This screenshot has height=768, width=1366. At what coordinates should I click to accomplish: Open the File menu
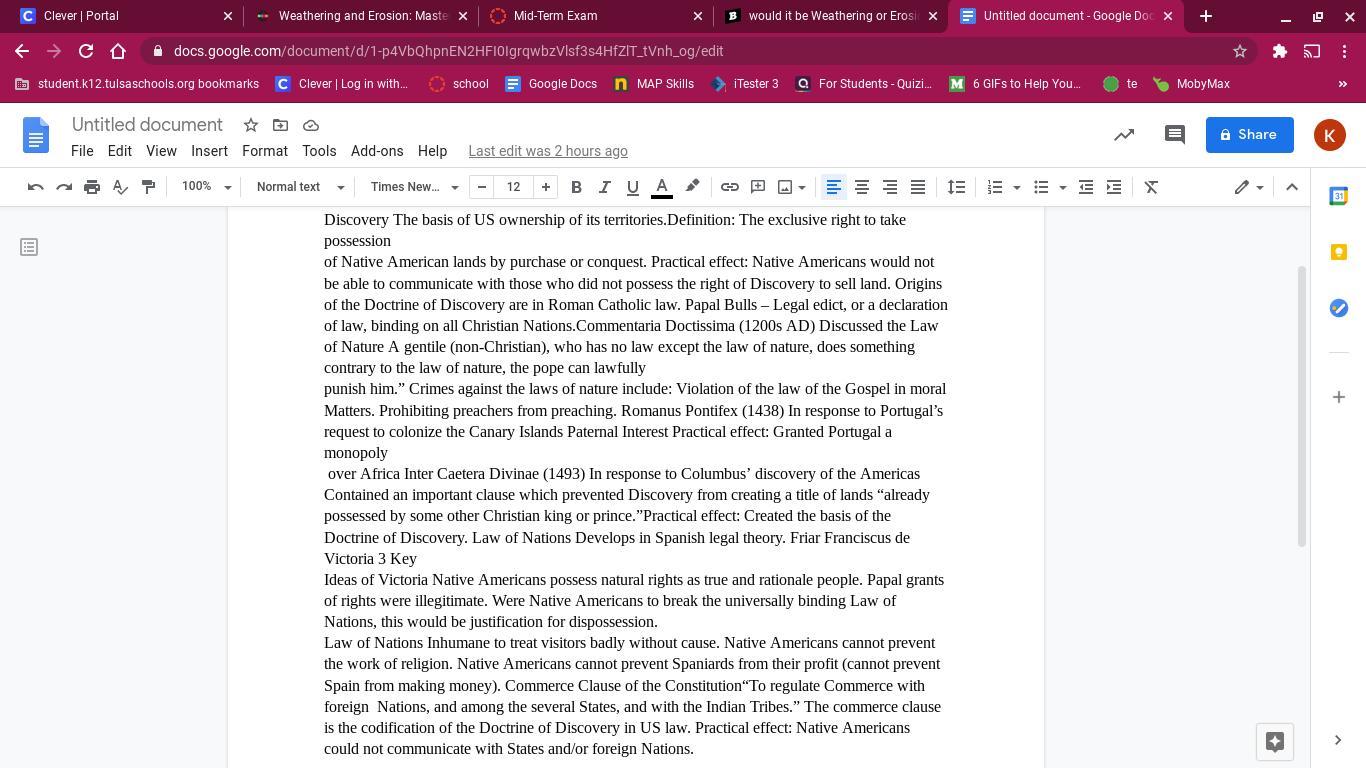tap(82, 151)
